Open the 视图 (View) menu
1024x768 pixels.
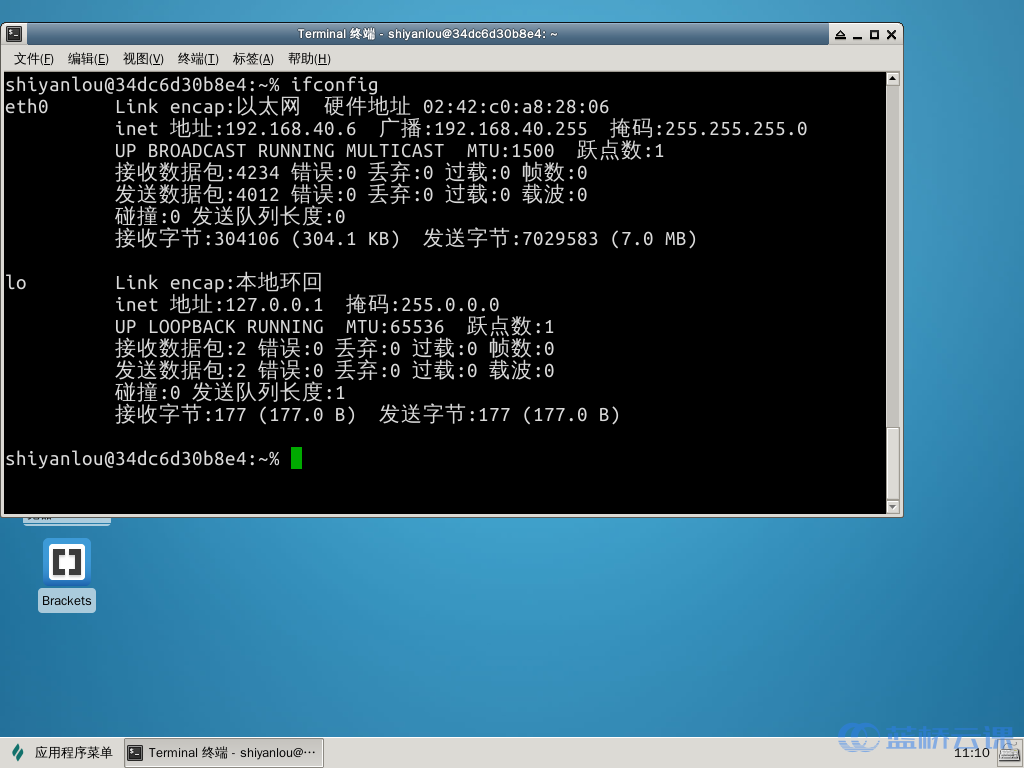click(142, 58)
